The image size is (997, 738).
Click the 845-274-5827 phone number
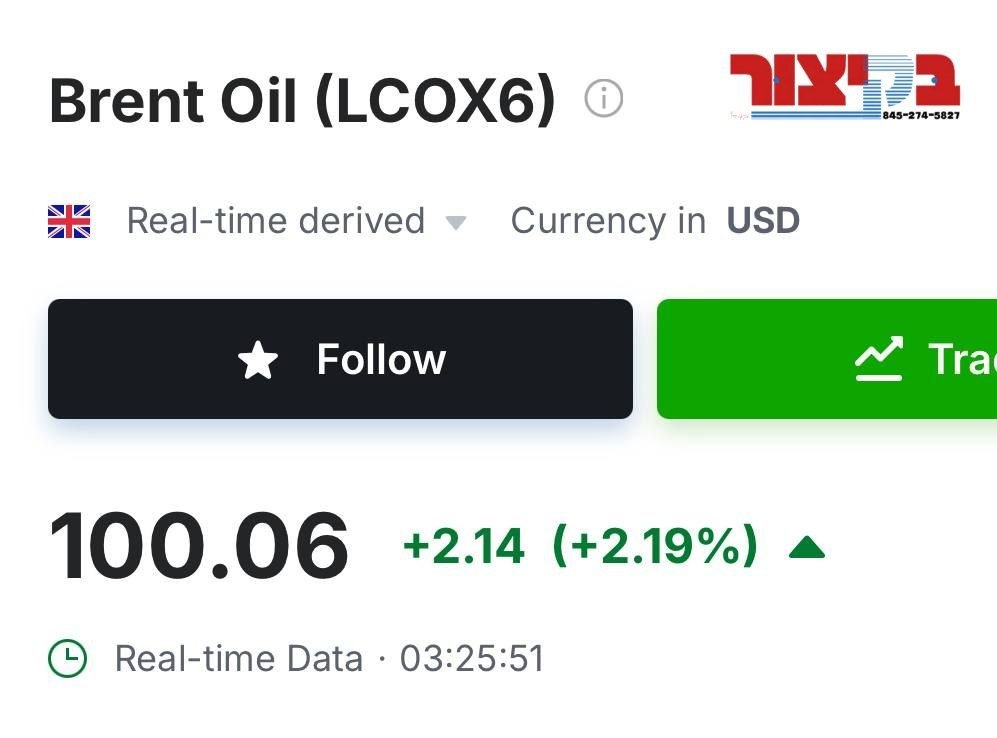(921, 115)
